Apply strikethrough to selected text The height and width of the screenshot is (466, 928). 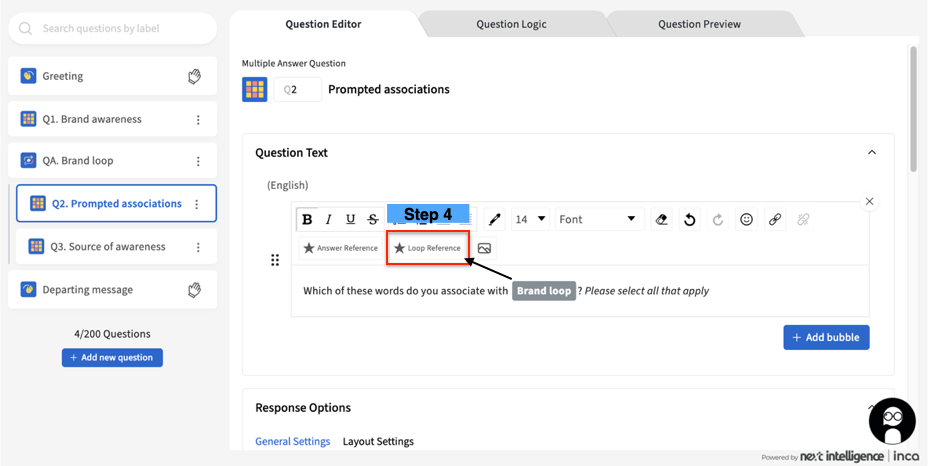point(373,220)
